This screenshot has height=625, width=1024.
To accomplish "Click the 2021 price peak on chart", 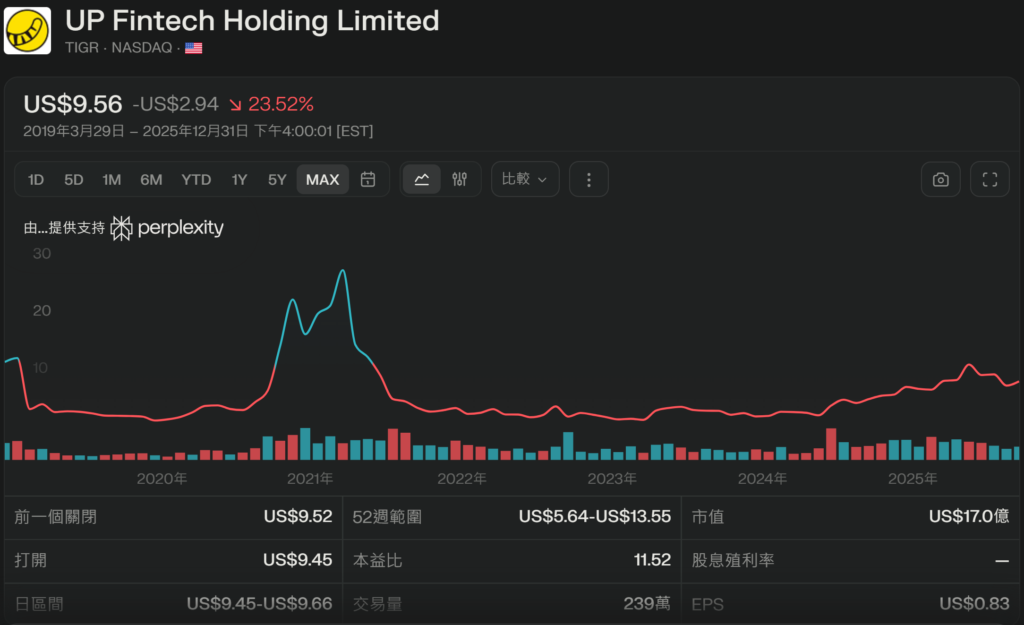I will [343, 271].
